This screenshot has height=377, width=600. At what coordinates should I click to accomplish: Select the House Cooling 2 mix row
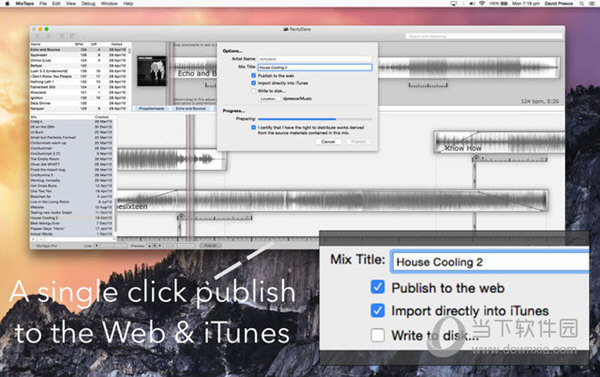(72, 218)
